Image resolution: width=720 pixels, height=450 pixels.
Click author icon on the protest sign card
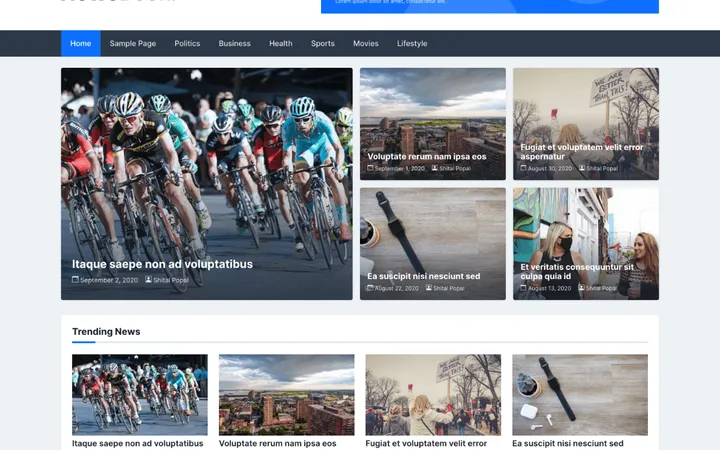click(x=582, y=168)
